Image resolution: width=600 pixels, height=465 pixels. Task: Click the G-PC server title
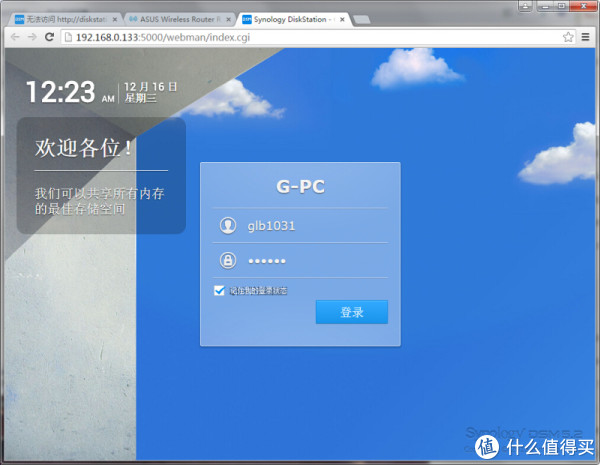pos(300,186)
